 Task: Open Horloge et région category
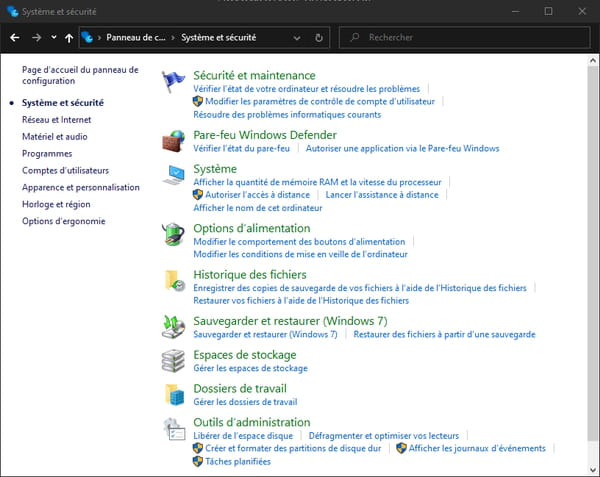click(x=56, y=204)
